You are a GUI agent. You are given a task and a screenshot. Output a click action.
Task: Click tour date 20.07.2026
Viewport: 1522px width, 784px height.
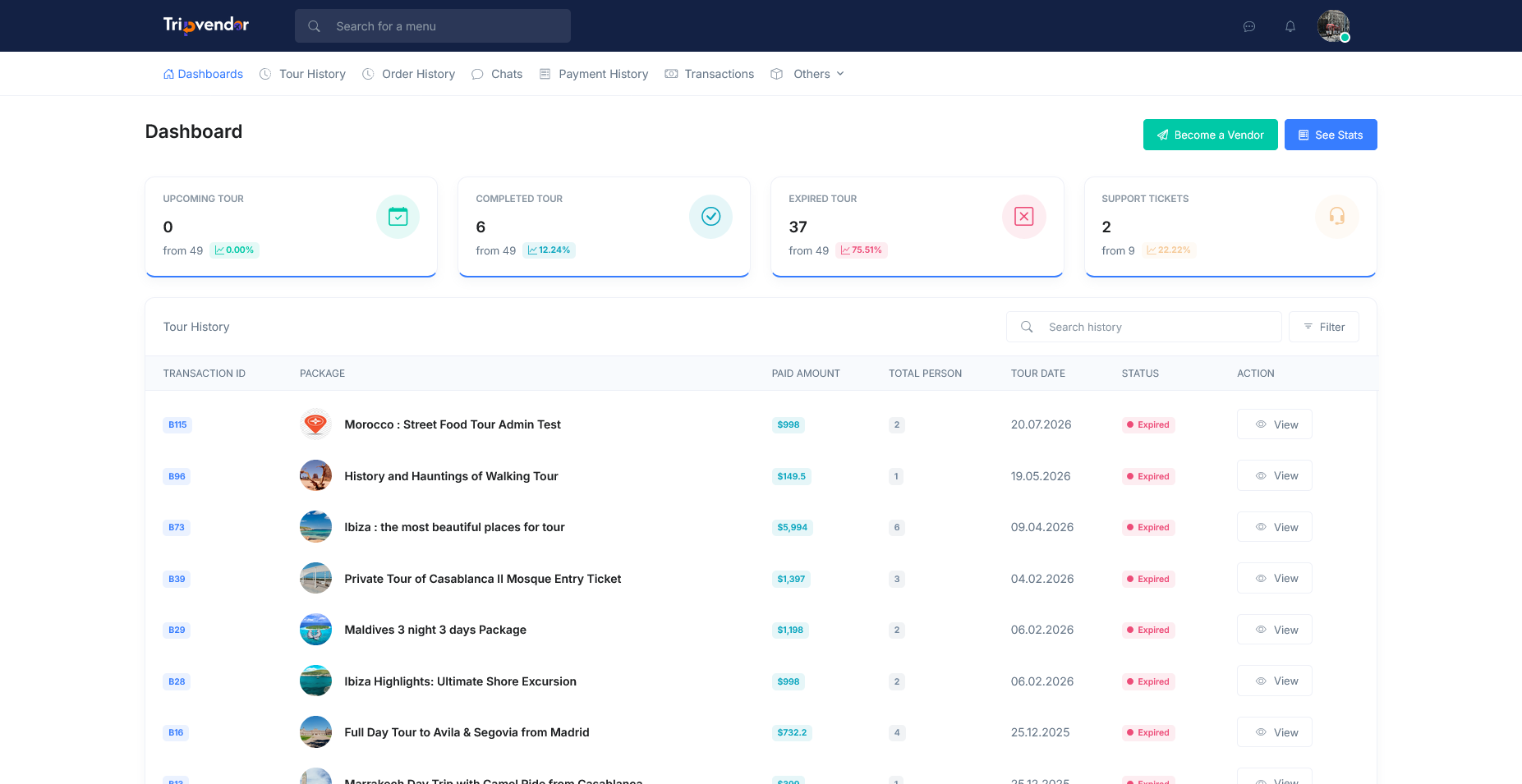click(x=1041, y=424)
